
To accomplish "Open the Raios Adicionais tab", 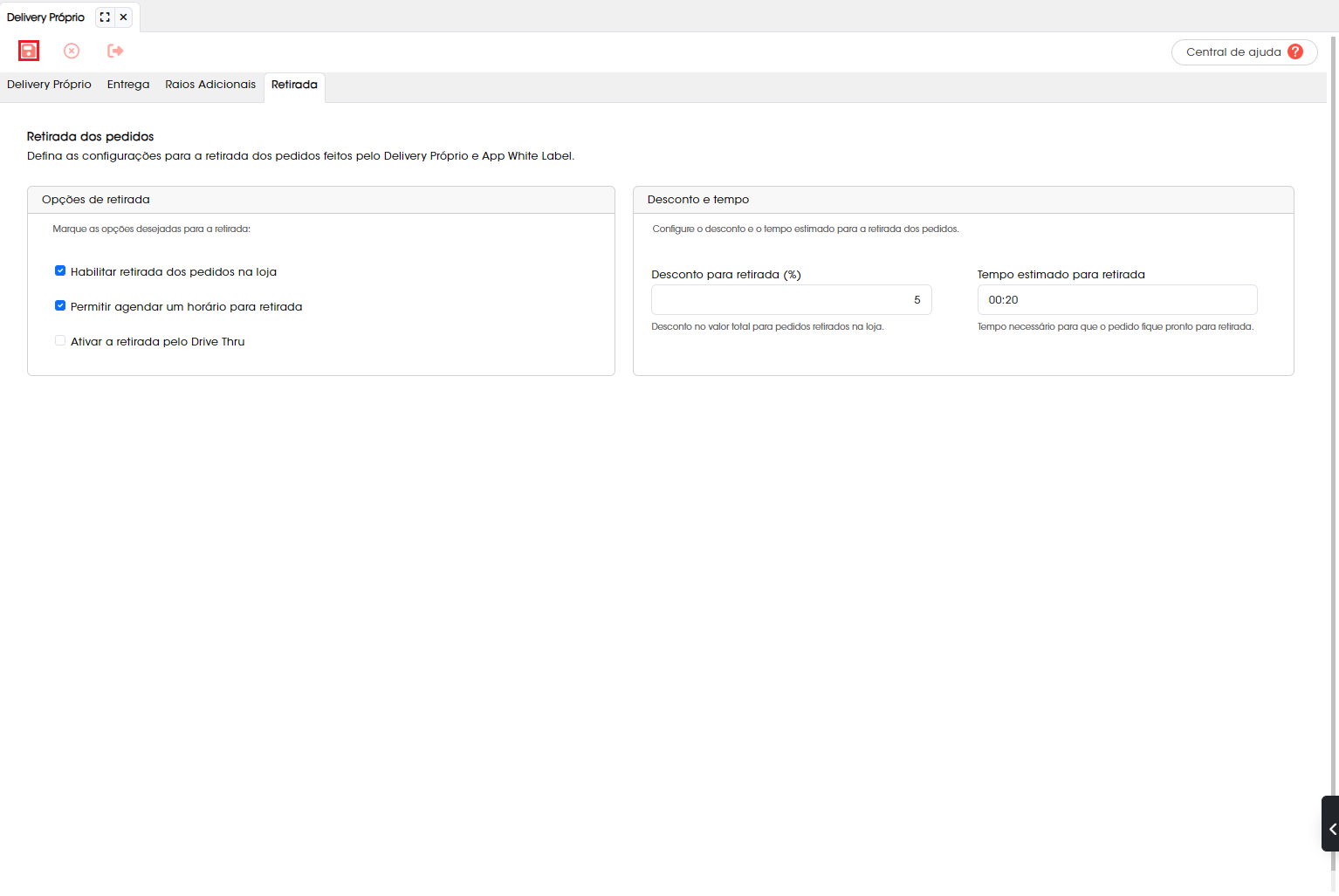I will 210,85.
